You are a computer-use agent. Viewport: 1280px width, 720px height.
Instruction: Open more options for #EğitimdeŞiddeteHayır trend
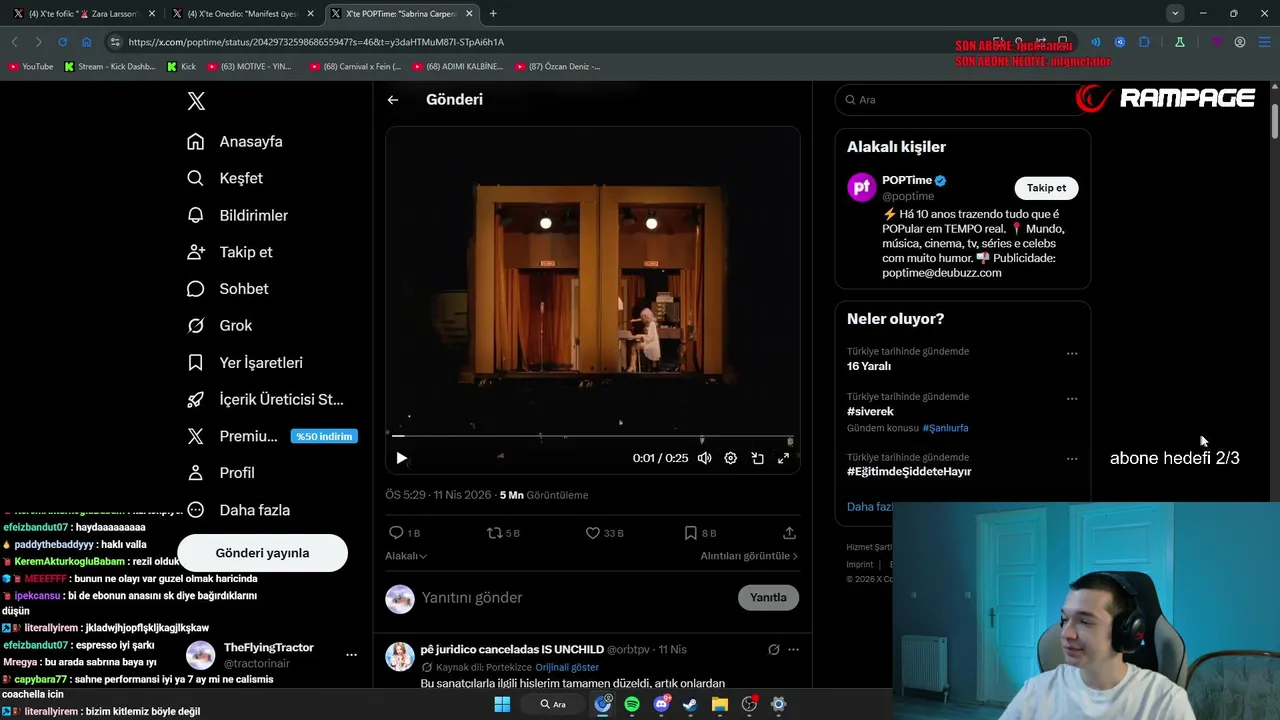pos(1072,458)
